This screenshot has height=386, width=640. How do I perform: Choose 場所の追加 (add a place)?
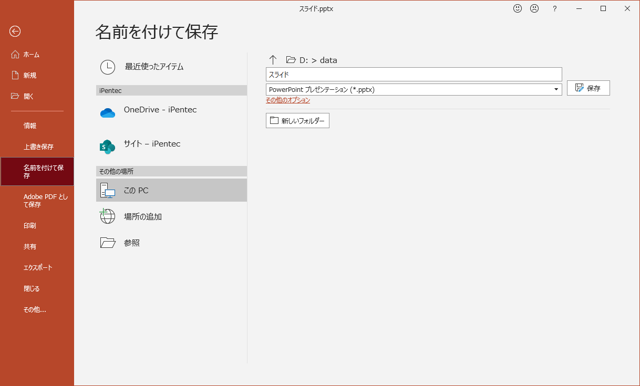(171, 217)
